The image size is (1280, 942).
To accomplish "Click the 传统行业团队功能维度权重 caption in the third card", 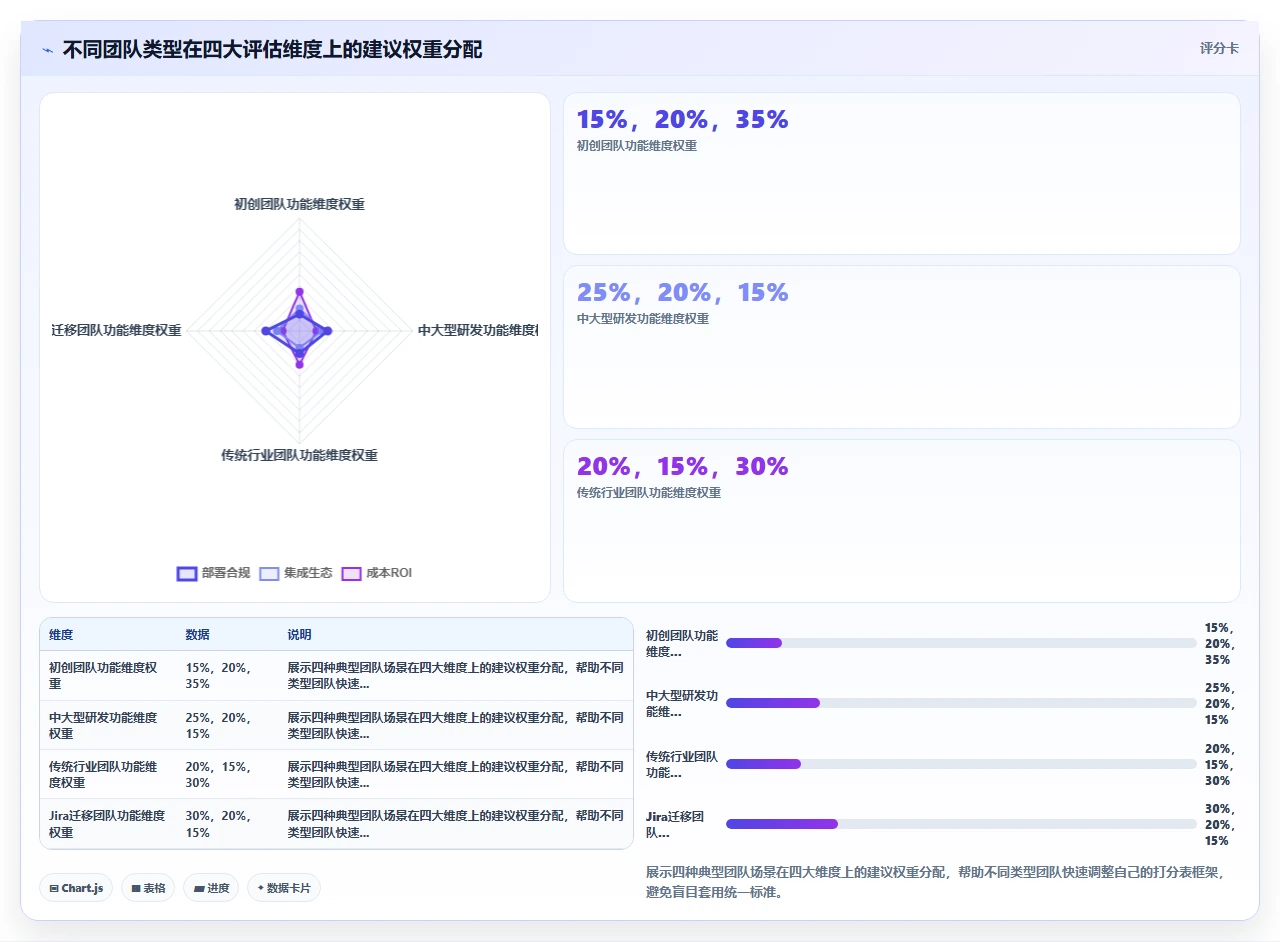I will coord(648,493).
